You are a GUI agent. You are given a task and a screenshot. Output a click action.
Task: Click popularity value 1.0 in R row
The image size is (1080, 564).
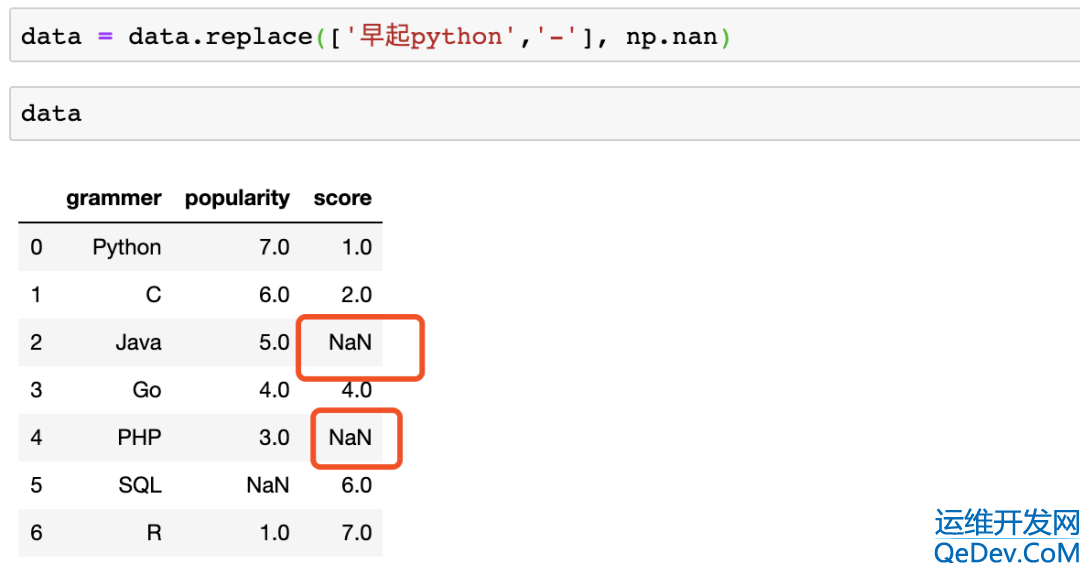tap(274, 532)
